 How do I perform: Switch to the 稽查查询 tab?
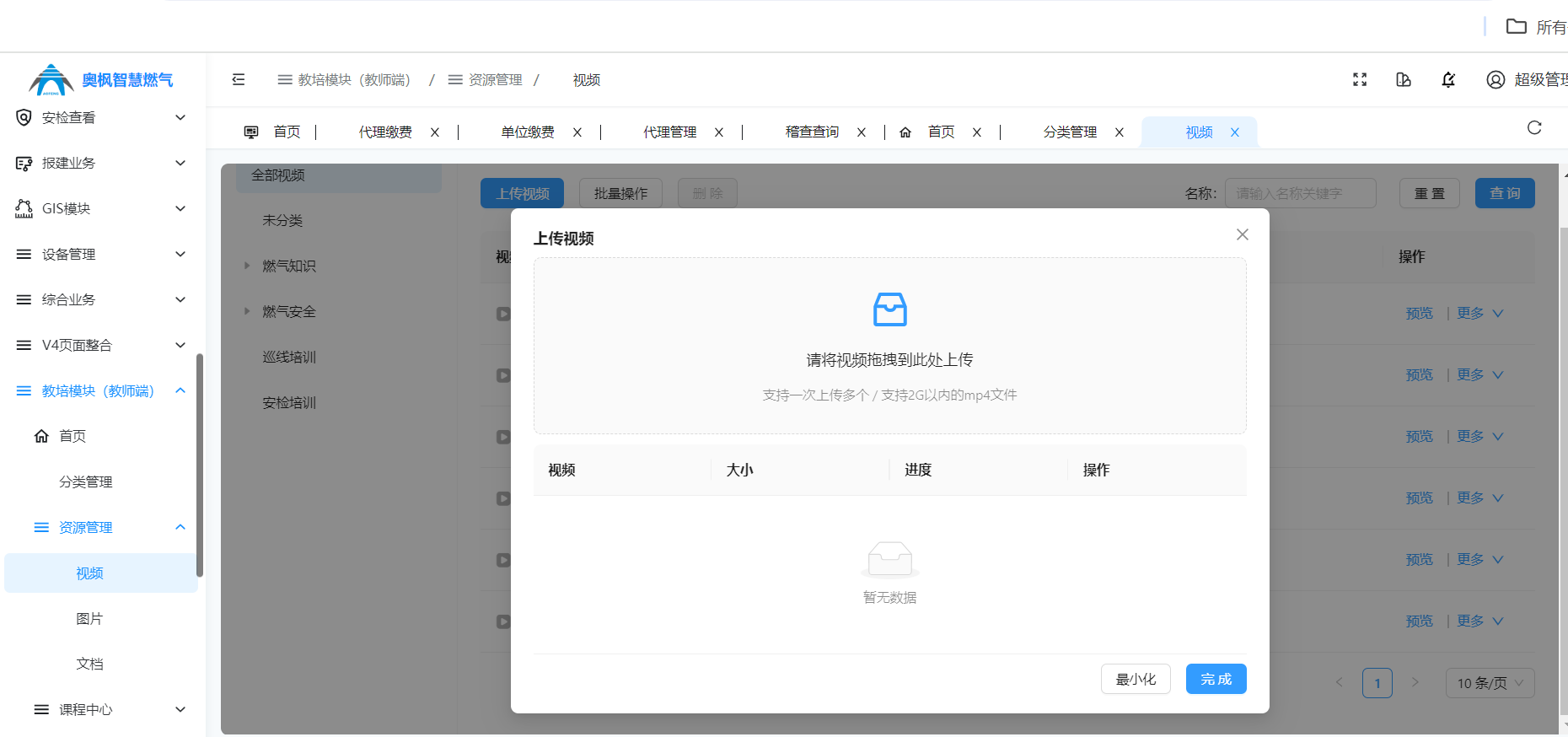coord(812,132)
